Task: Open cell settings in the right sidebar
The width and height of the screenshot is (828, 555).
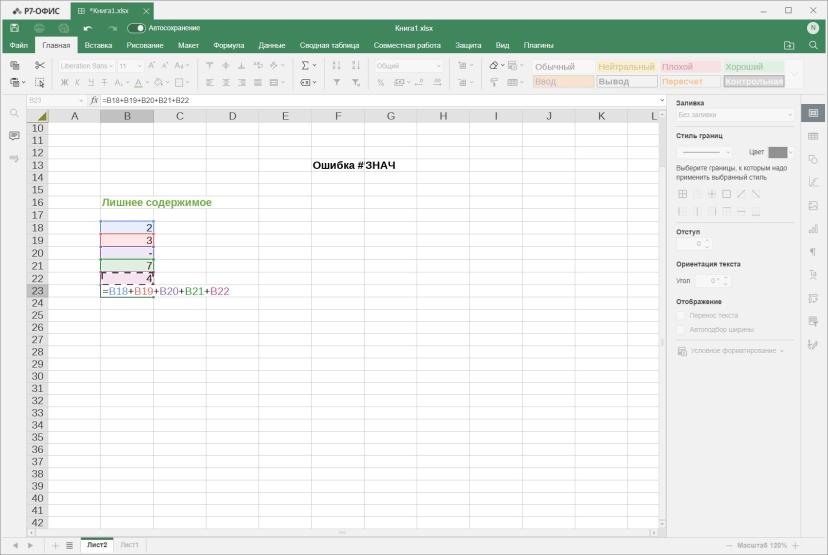Action: pyautogui.click(x=813, y=113)
